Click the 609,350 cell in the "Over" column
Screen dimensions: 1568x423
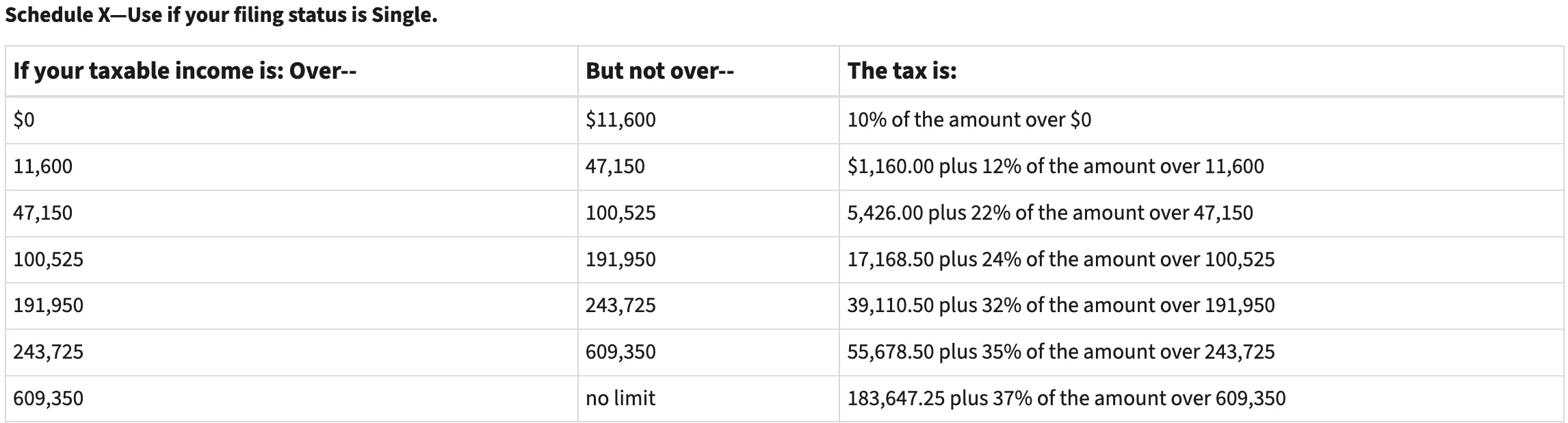(48, 398)
